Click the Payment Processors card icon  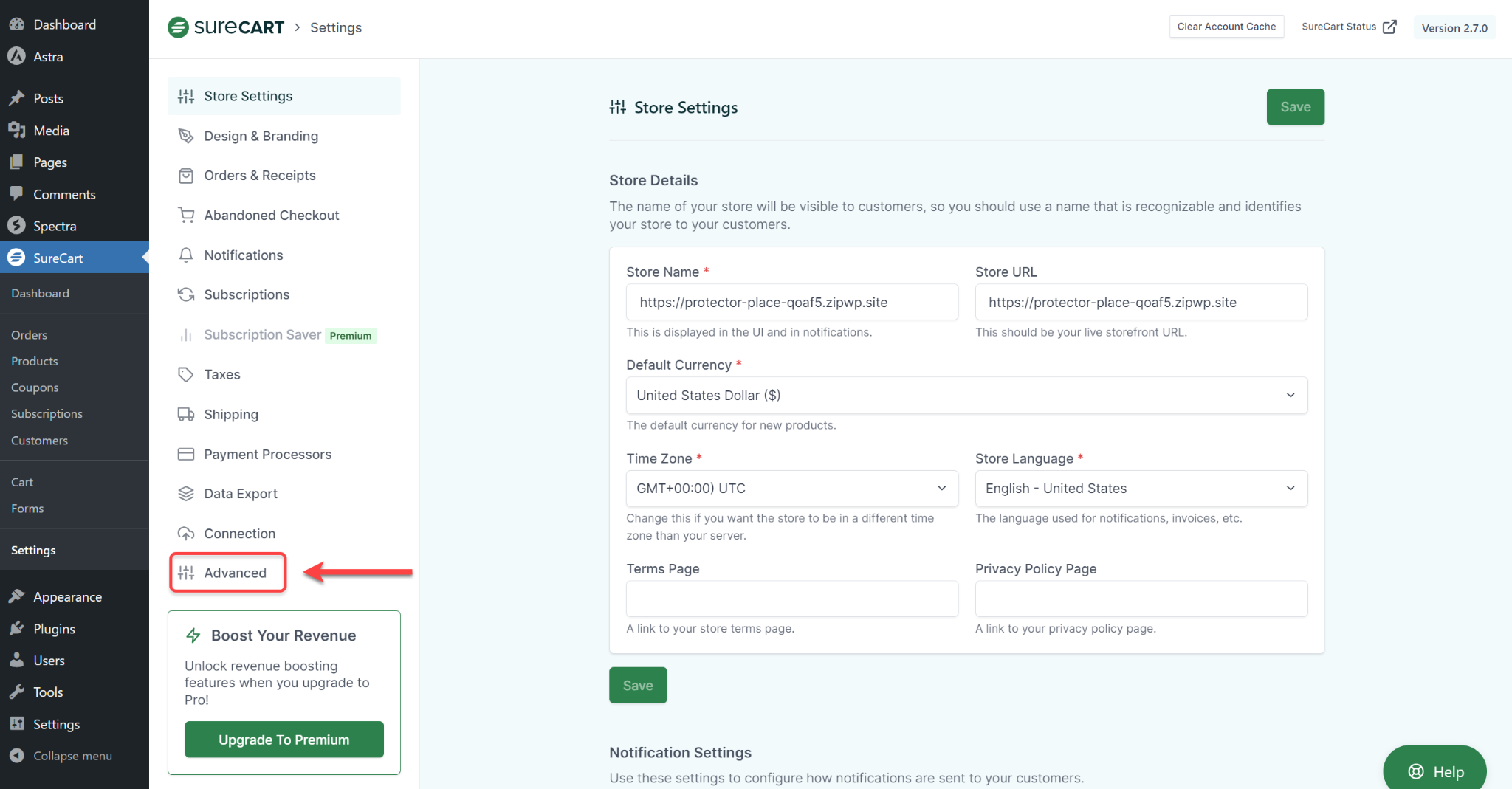click(x=185, y=454)
